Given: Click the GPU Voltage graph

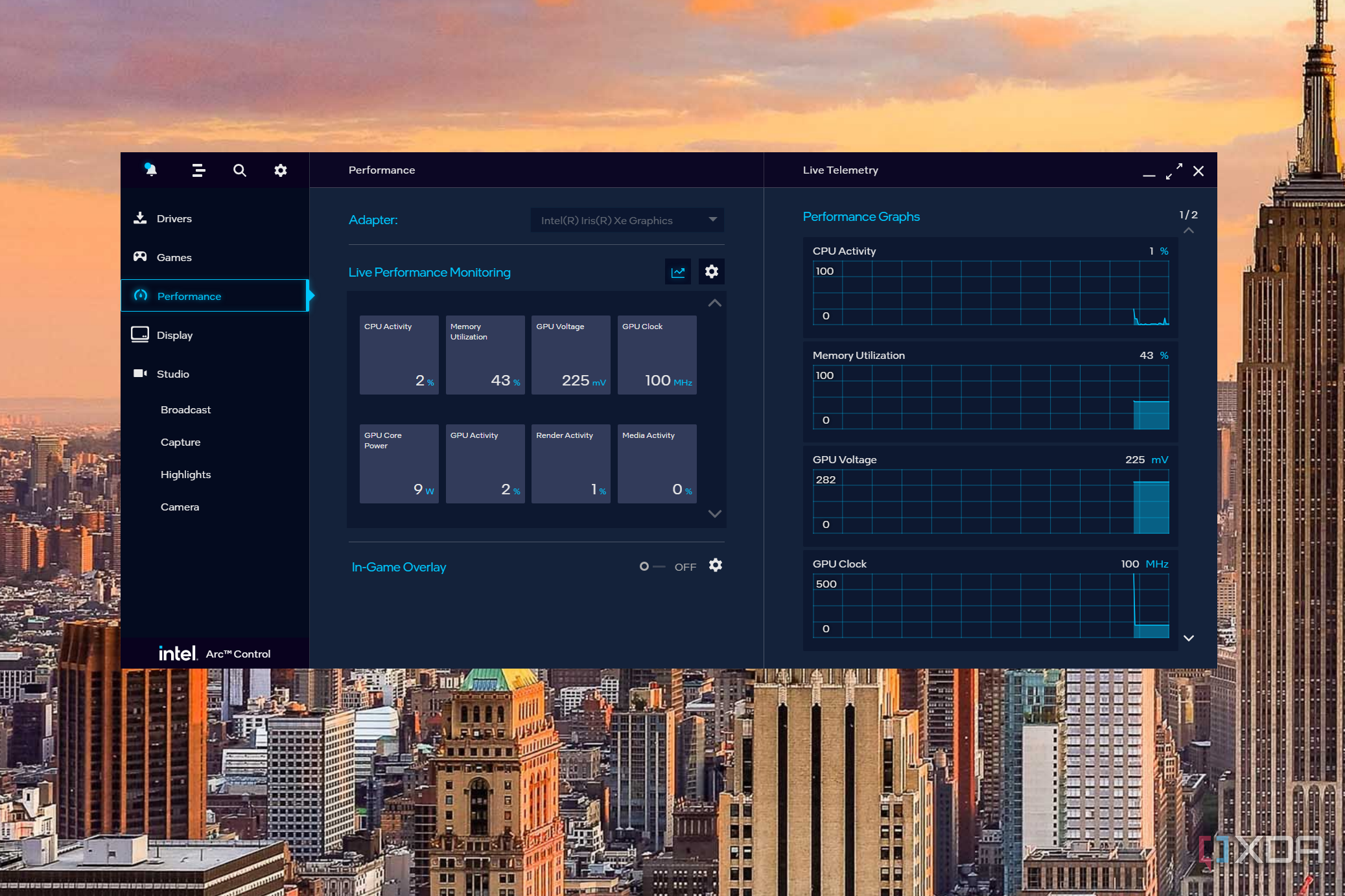Looking at the screenshot, I should tap(990, 501).
